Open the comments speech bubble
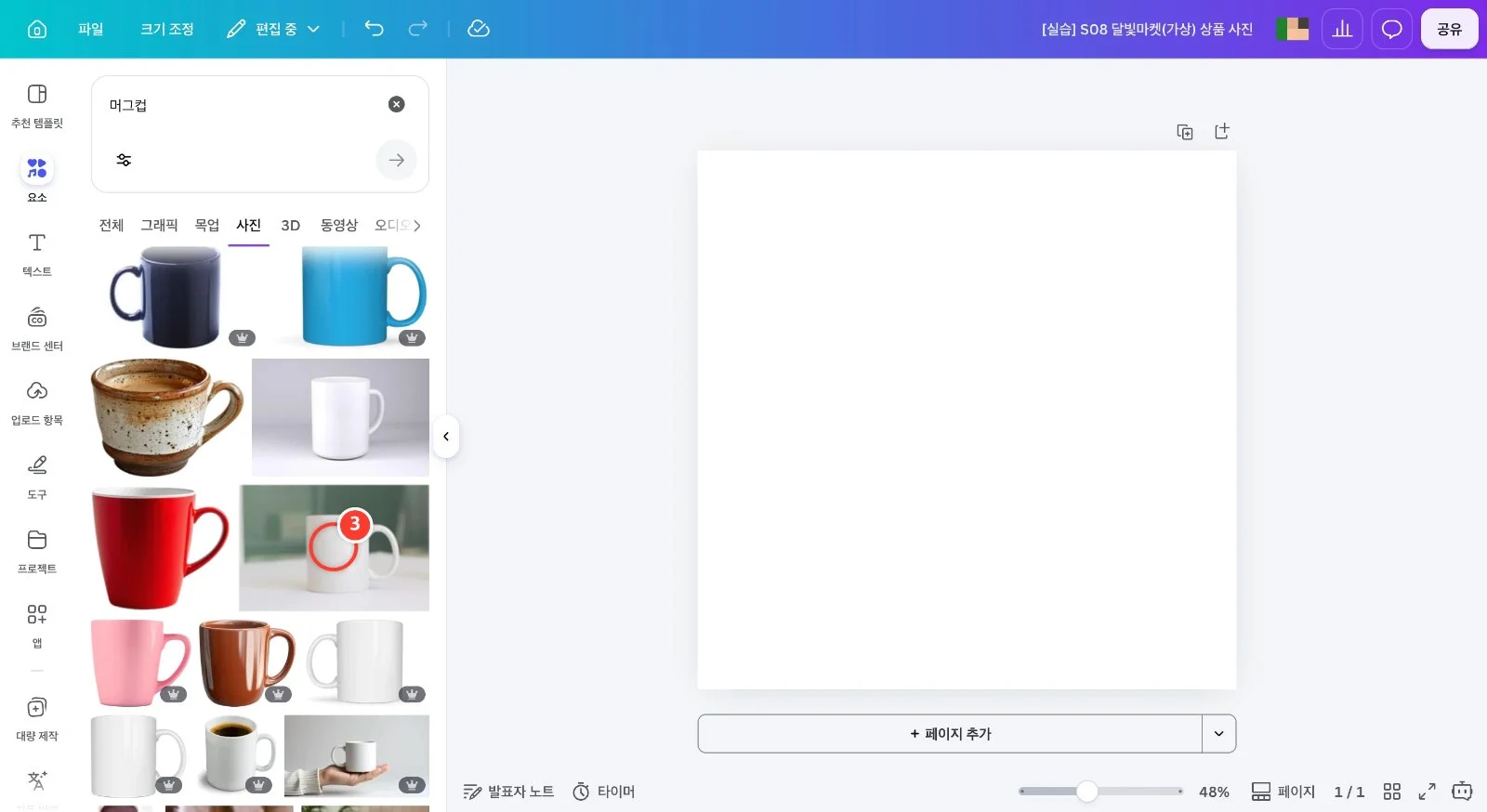The image size is (1487, 812). tap(1391, 29)
